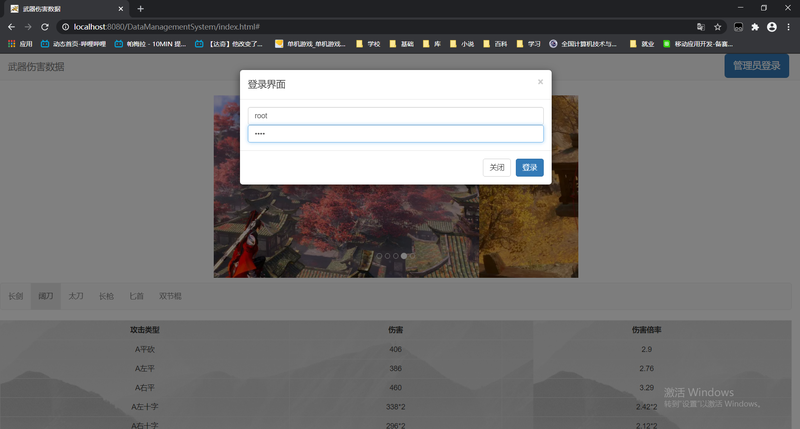Open the 单机游戏 bookmark
Screen dimensions: 800x429
310,44
